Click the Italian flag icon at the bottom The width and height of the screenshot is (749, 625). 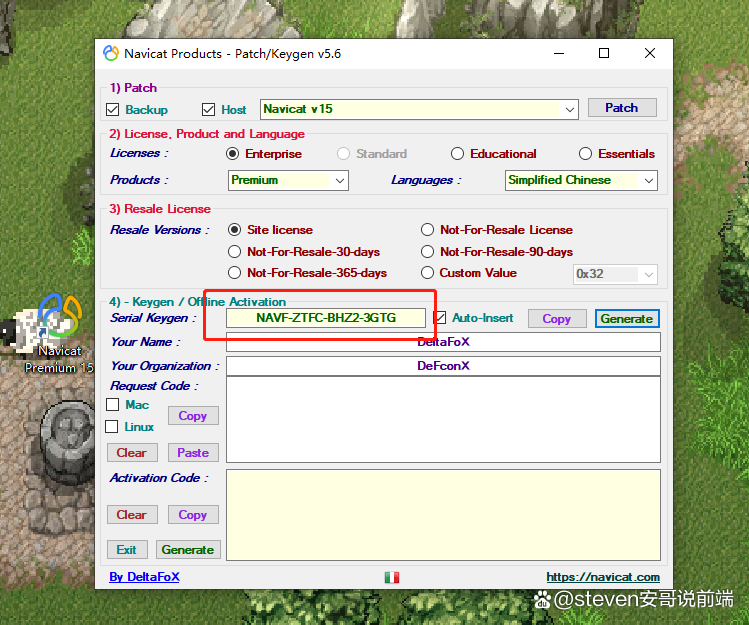click(392, 577)
